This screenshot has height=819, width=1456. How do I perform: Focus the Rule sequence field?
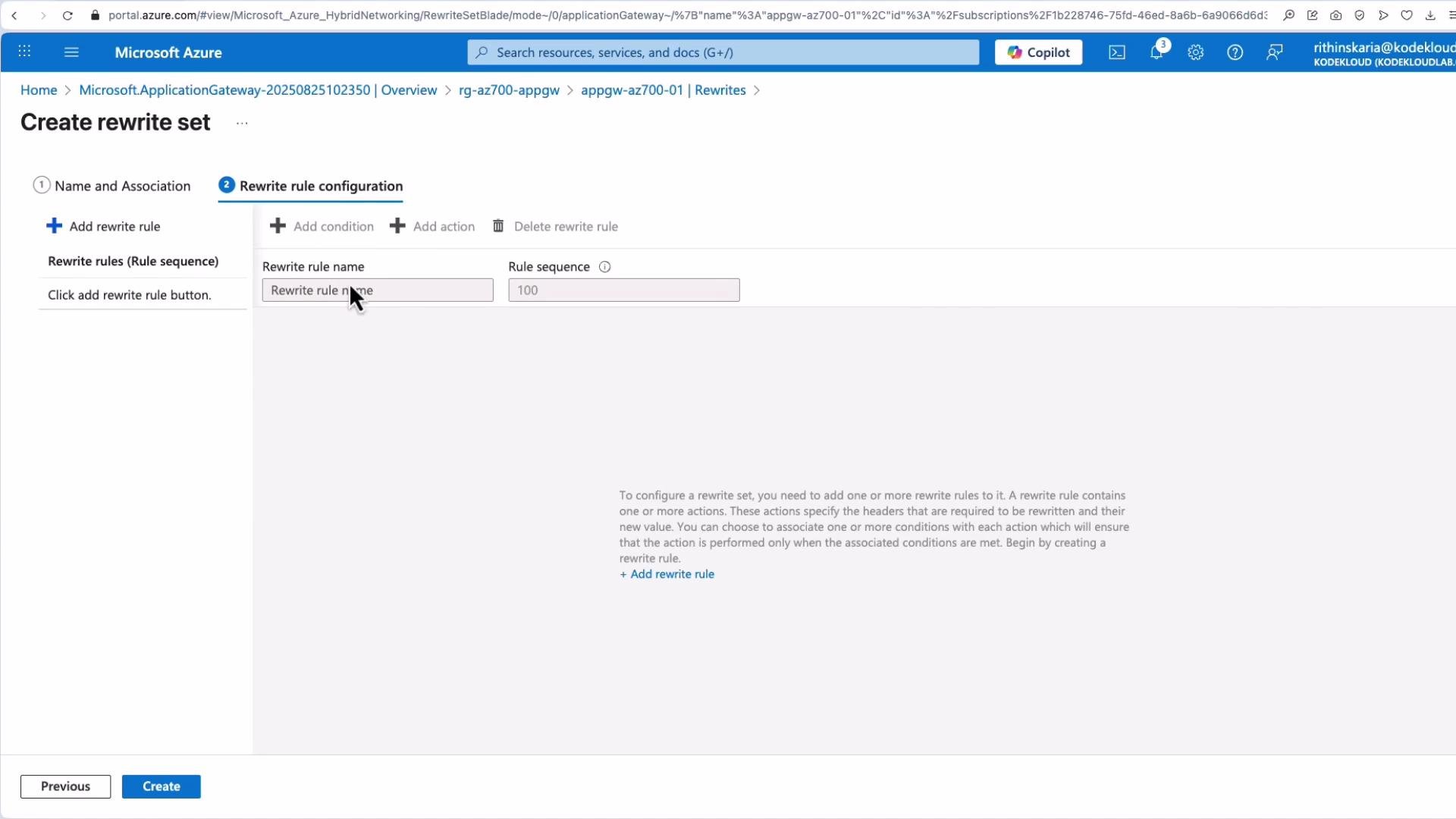click(x=624, y=290)
